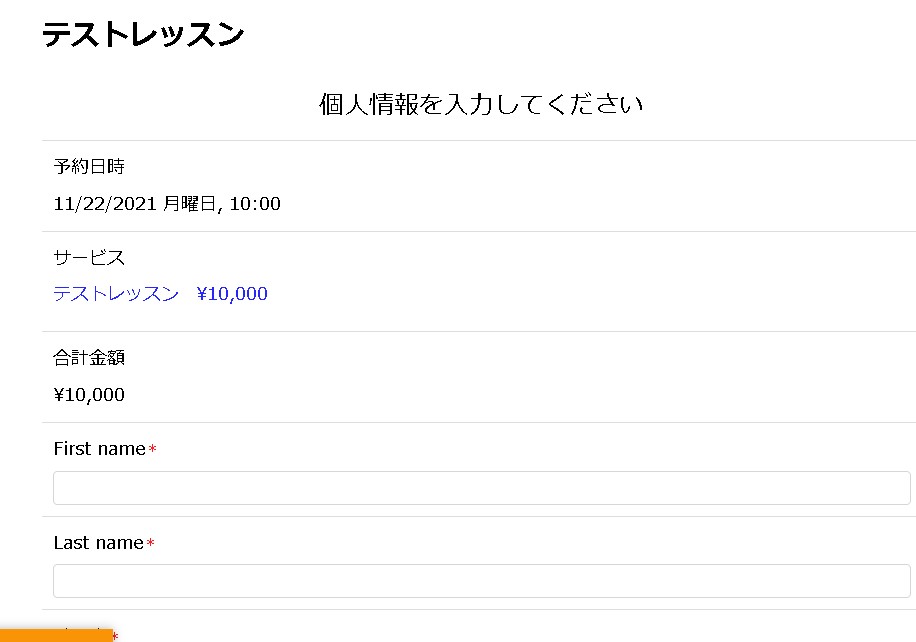The image size is (916, 642).
Task: Click the 11/22/2021 reservation date
Action: tap(105, 204)
